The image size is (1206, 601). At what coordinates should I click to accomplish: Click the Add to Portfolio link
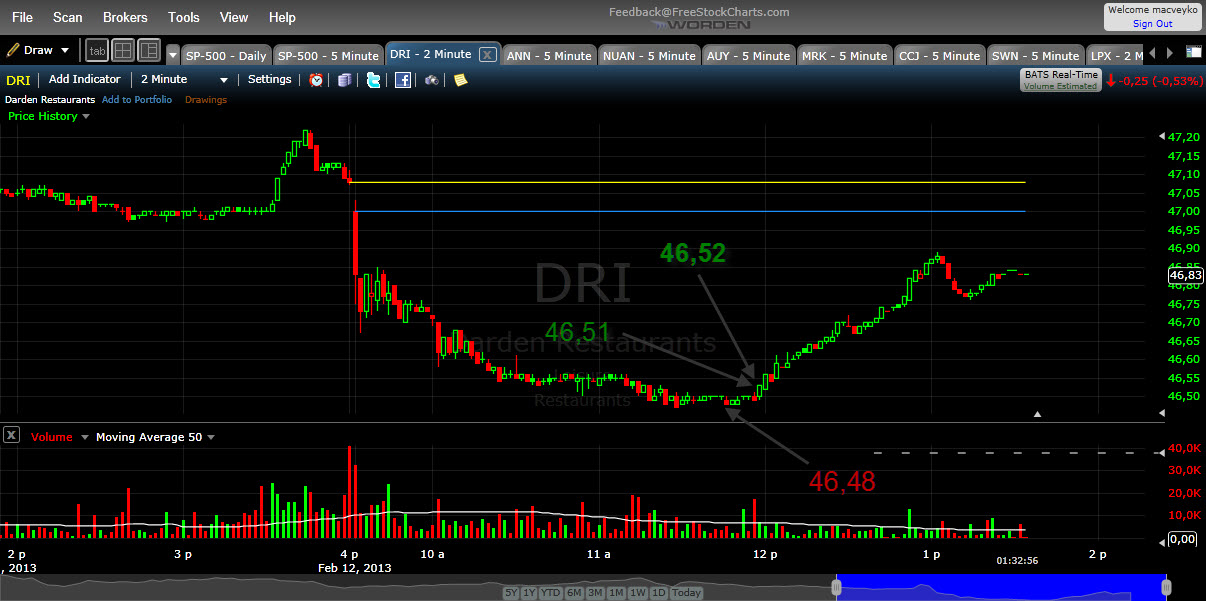click(137, 100)
